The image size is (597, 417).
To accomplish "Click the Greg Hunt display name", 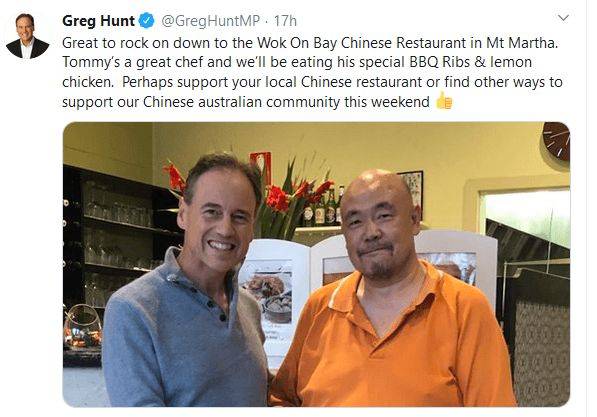I will [98, 21].
